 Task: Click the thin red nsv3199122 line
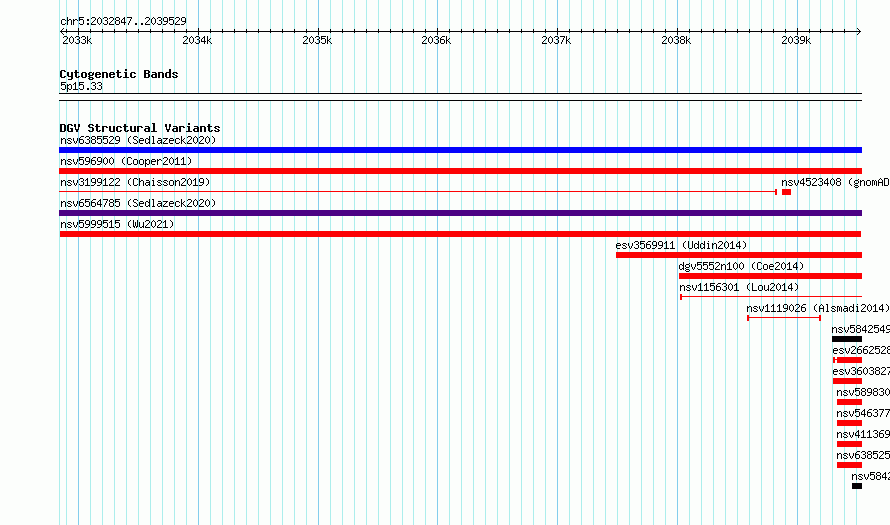pyautogui.click(x=418, y=192)
